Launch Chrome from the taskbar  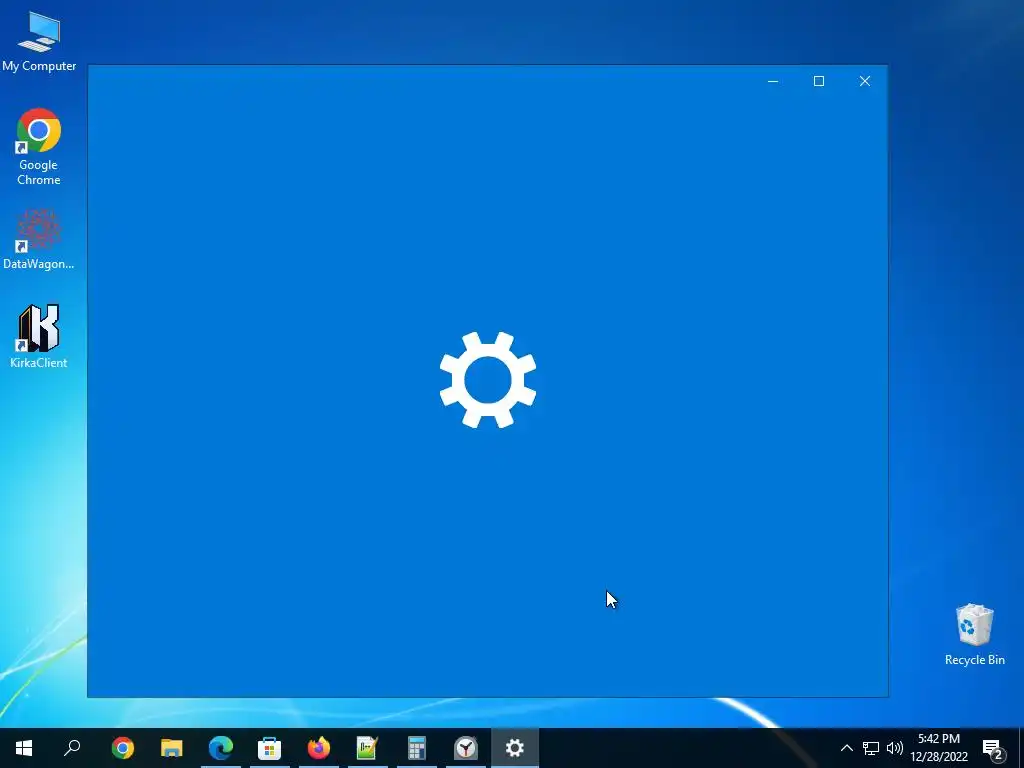[122, 748]
